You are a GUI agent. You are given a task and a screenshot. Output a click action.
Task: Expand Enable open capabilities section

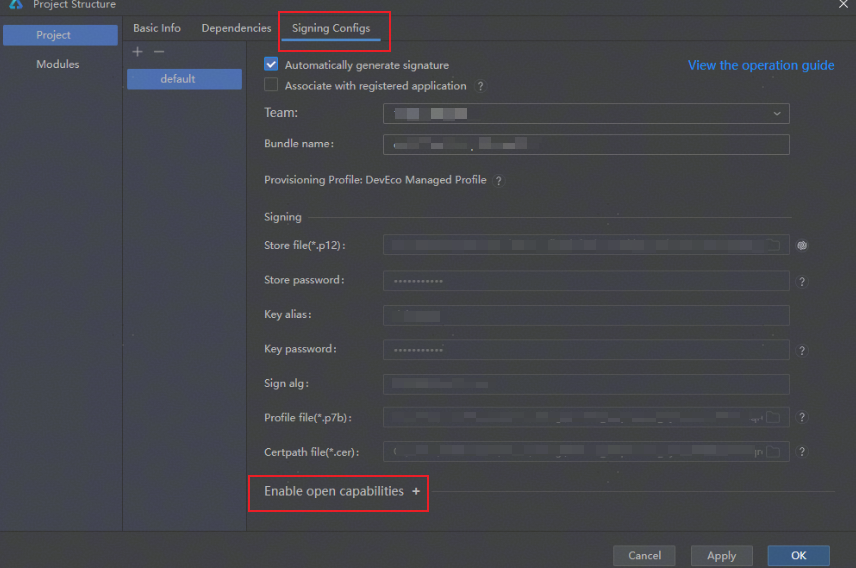[x=416, y=491]
